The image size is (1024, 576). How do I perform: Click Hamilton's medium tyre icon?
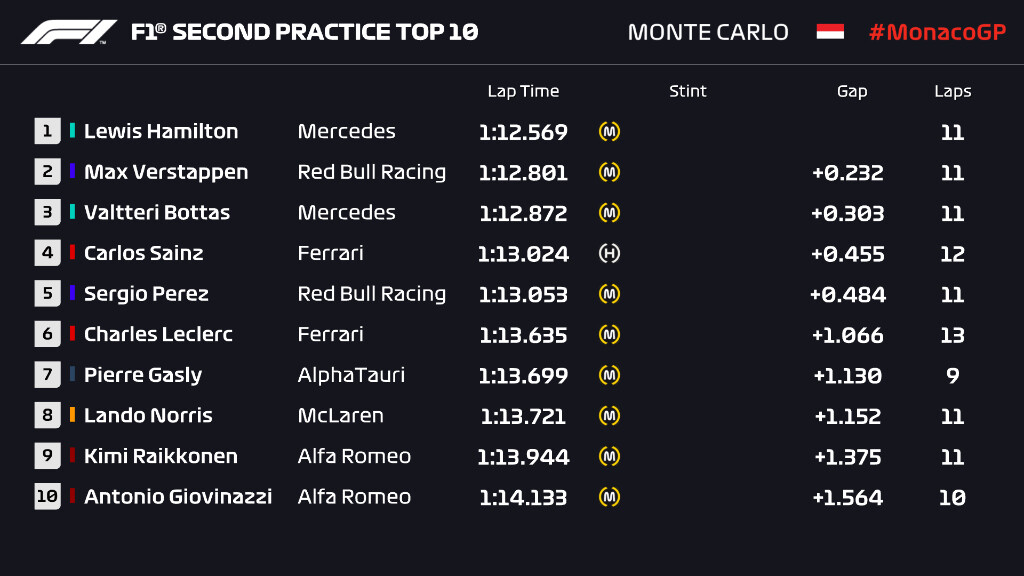tap(609, 132)
